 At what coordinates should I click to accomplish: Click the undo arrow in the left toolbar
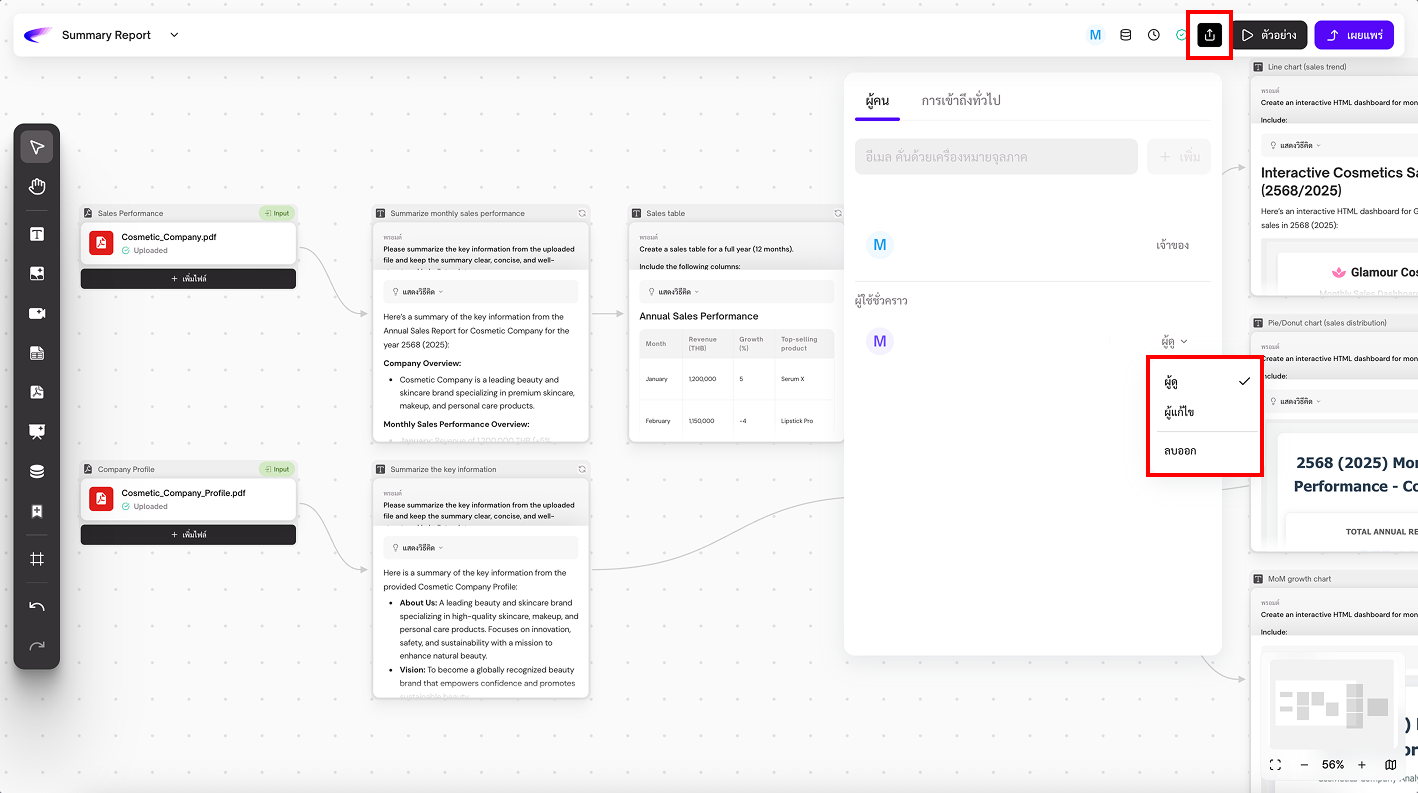click(x=37, y=607)
